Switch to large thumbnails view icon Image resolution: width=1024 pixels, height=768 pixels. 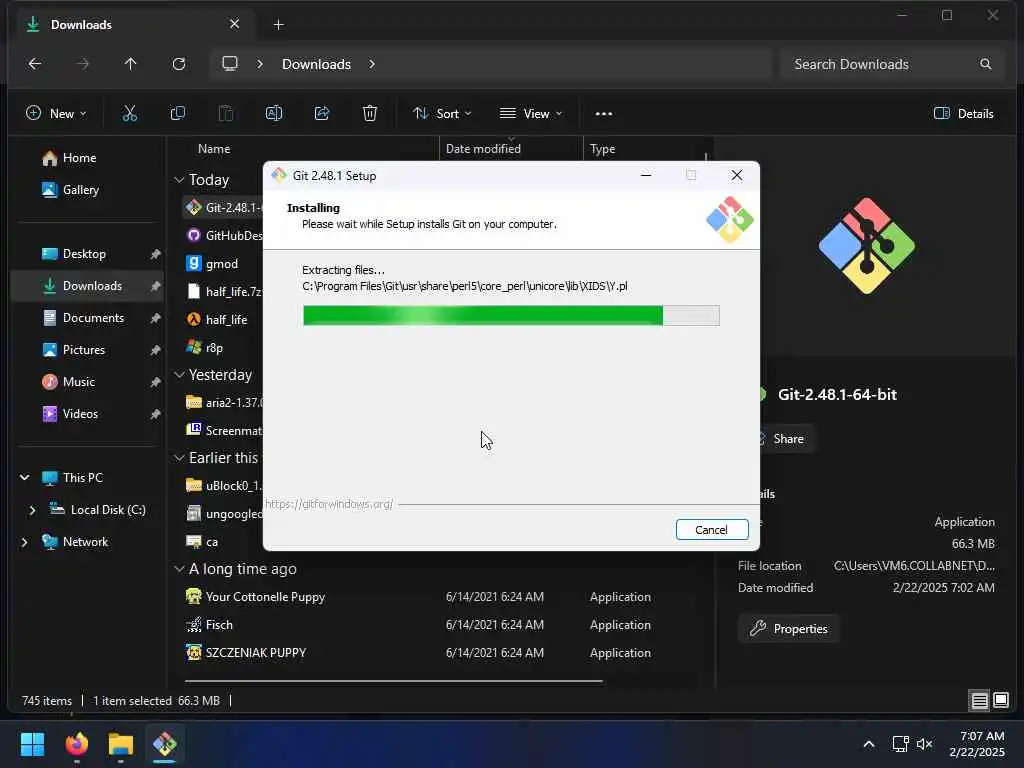tap(1001, 701)
